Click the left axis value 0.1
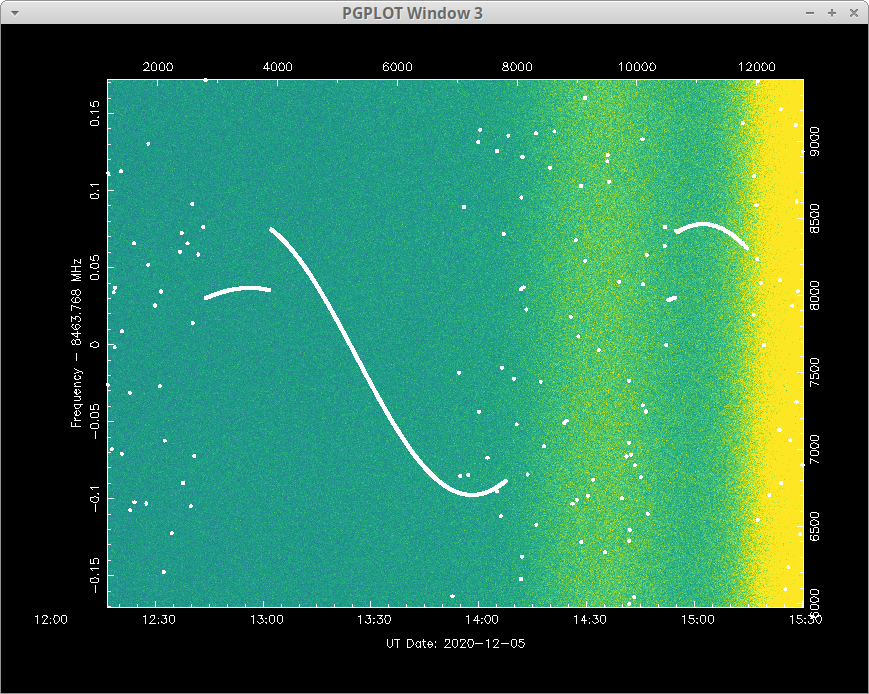The image size is (869, 694). click(x=95, y=191)
